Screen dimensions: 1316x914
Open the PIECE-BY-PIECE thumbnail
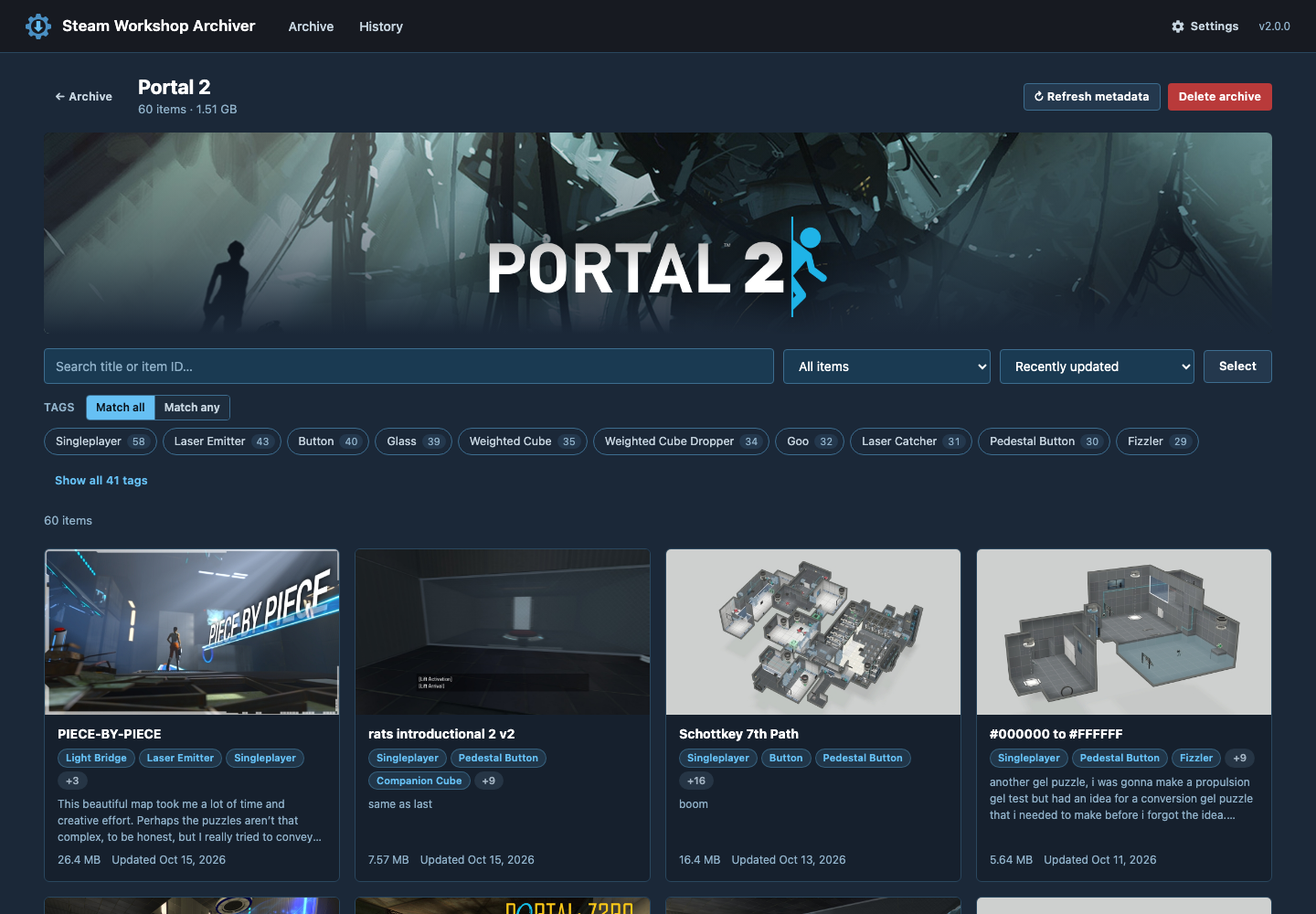pyautogui.click(x=192, y=632)
